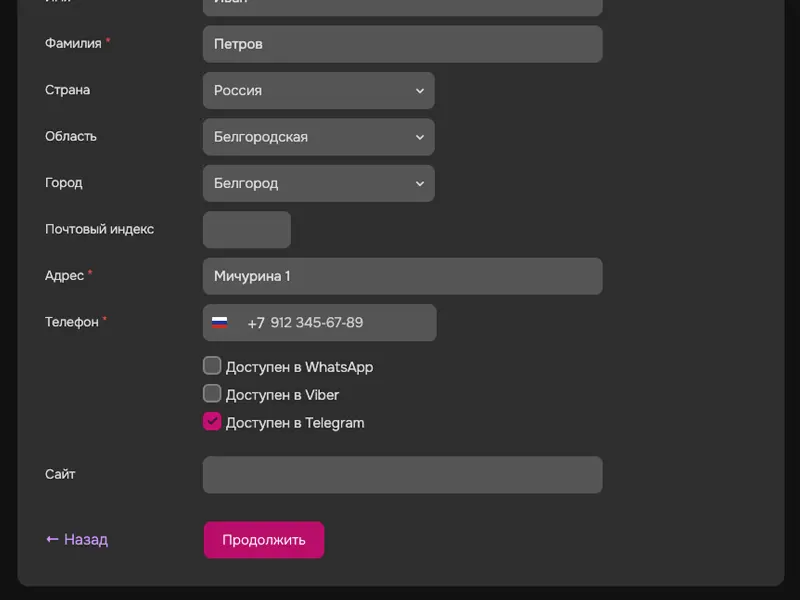Click the Область label text
The image size is (800, 600).
(71, 136)
